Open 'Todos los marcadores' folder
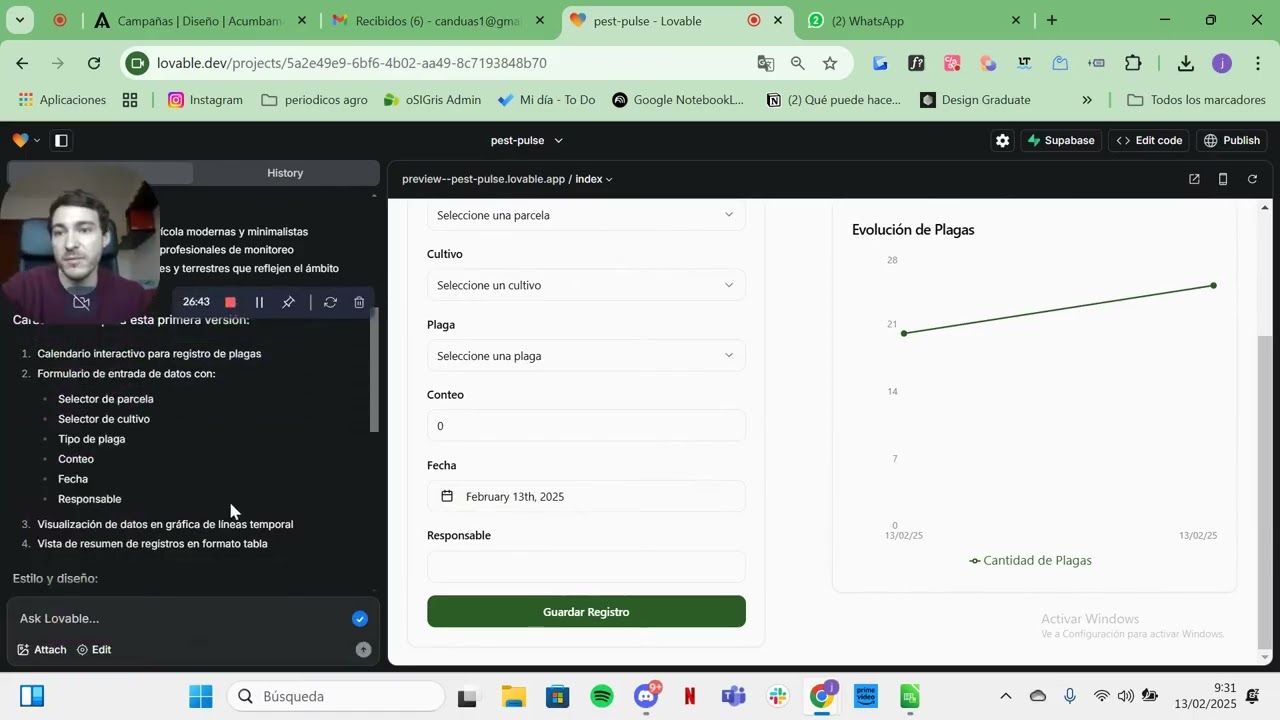 coord(1196,100)
